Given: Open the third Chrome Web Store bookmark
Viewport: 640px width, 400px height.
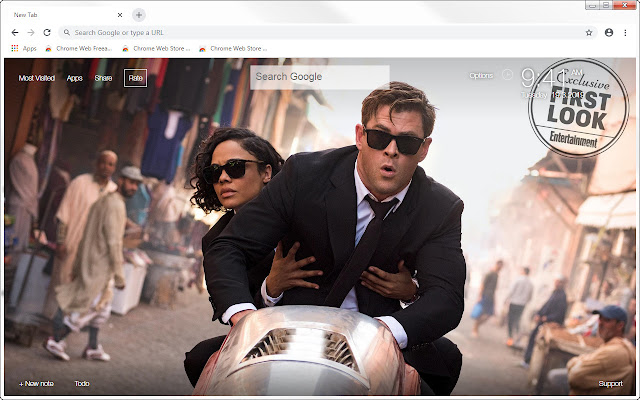Looking at the screenshot, I should click(233, 49).
